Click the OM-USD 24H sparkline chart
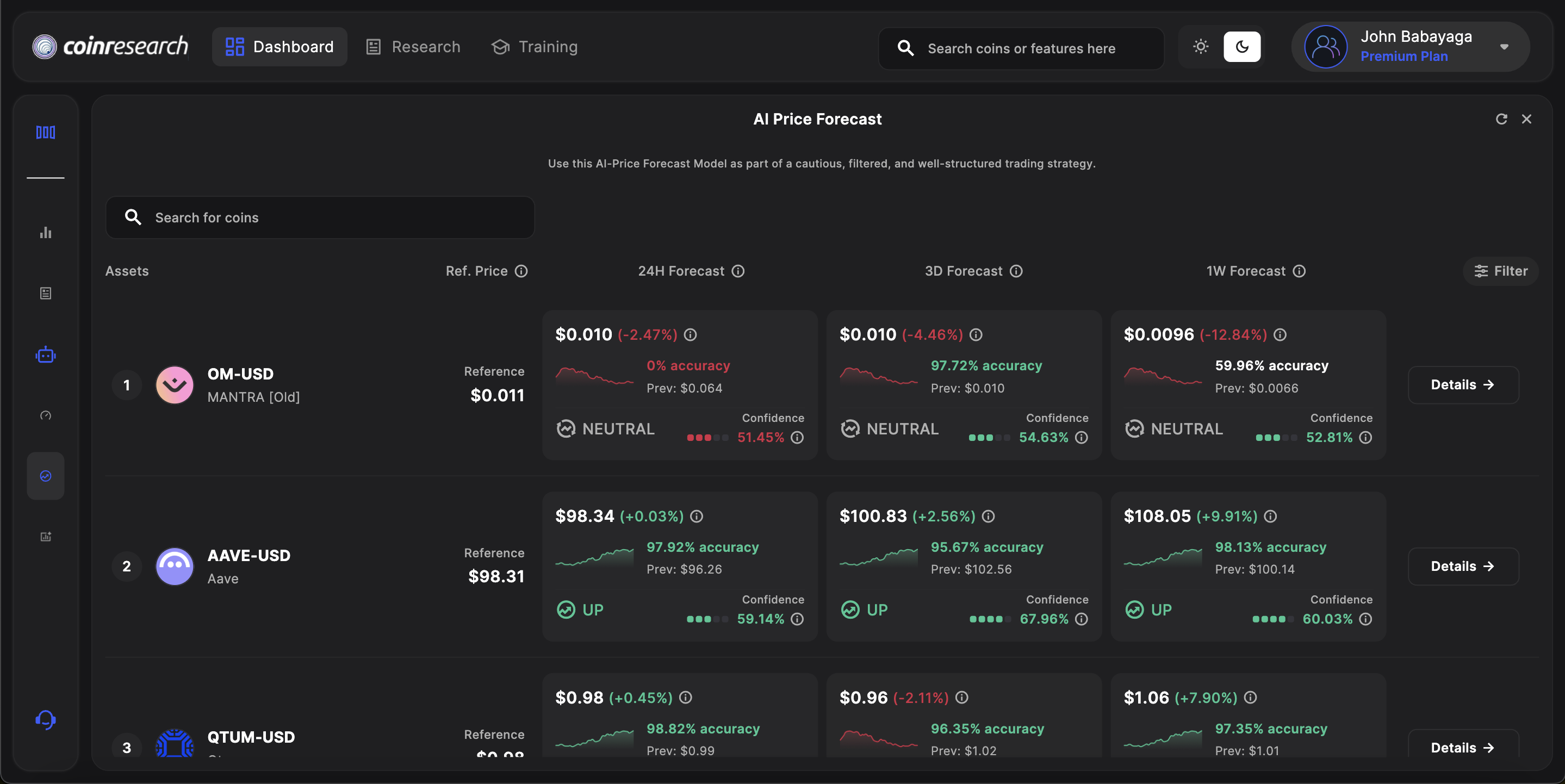The width and height of the screenshot is (1565, 784). point(594,377)
